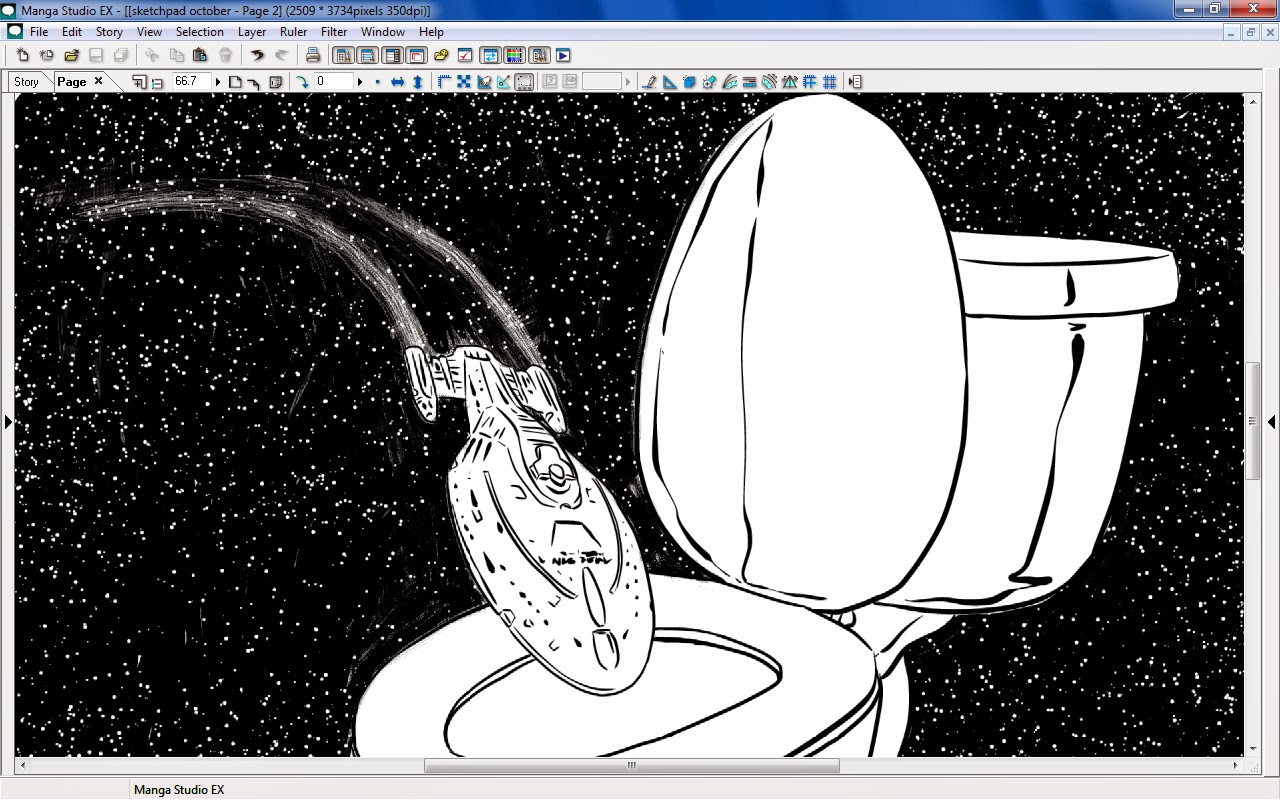Click the red checkmark window icon
The height and width of the screenshot is (800, 1280).
point(465,56)
